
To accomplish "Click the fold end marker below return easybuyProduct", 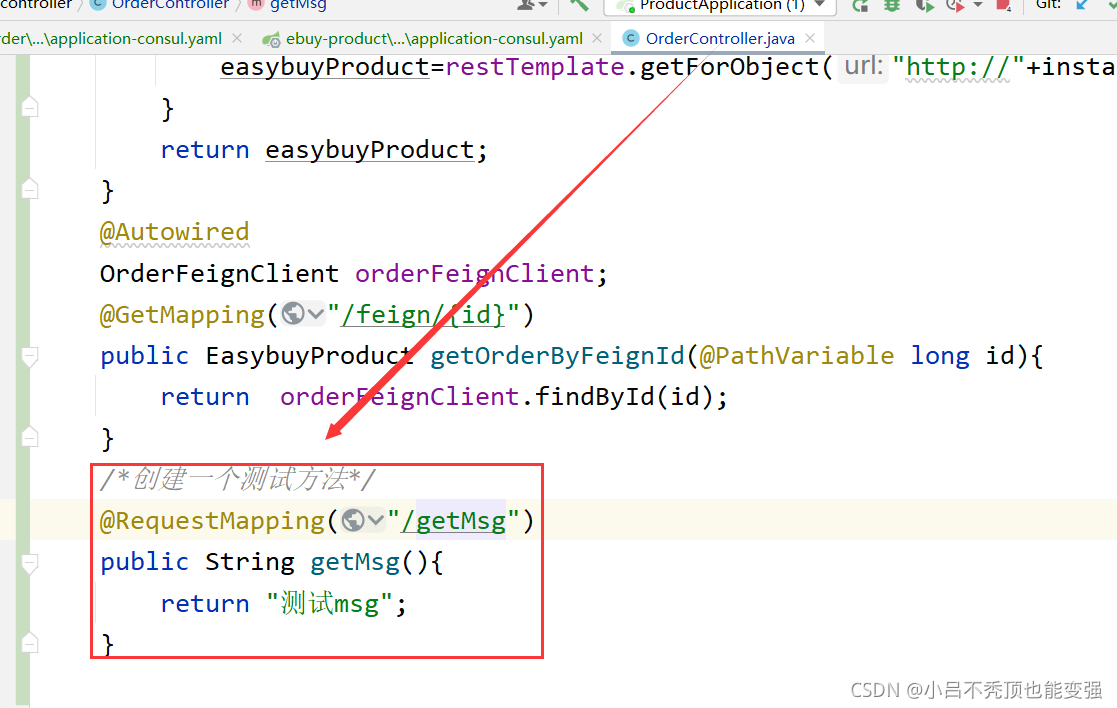I will tap(30, 189).
